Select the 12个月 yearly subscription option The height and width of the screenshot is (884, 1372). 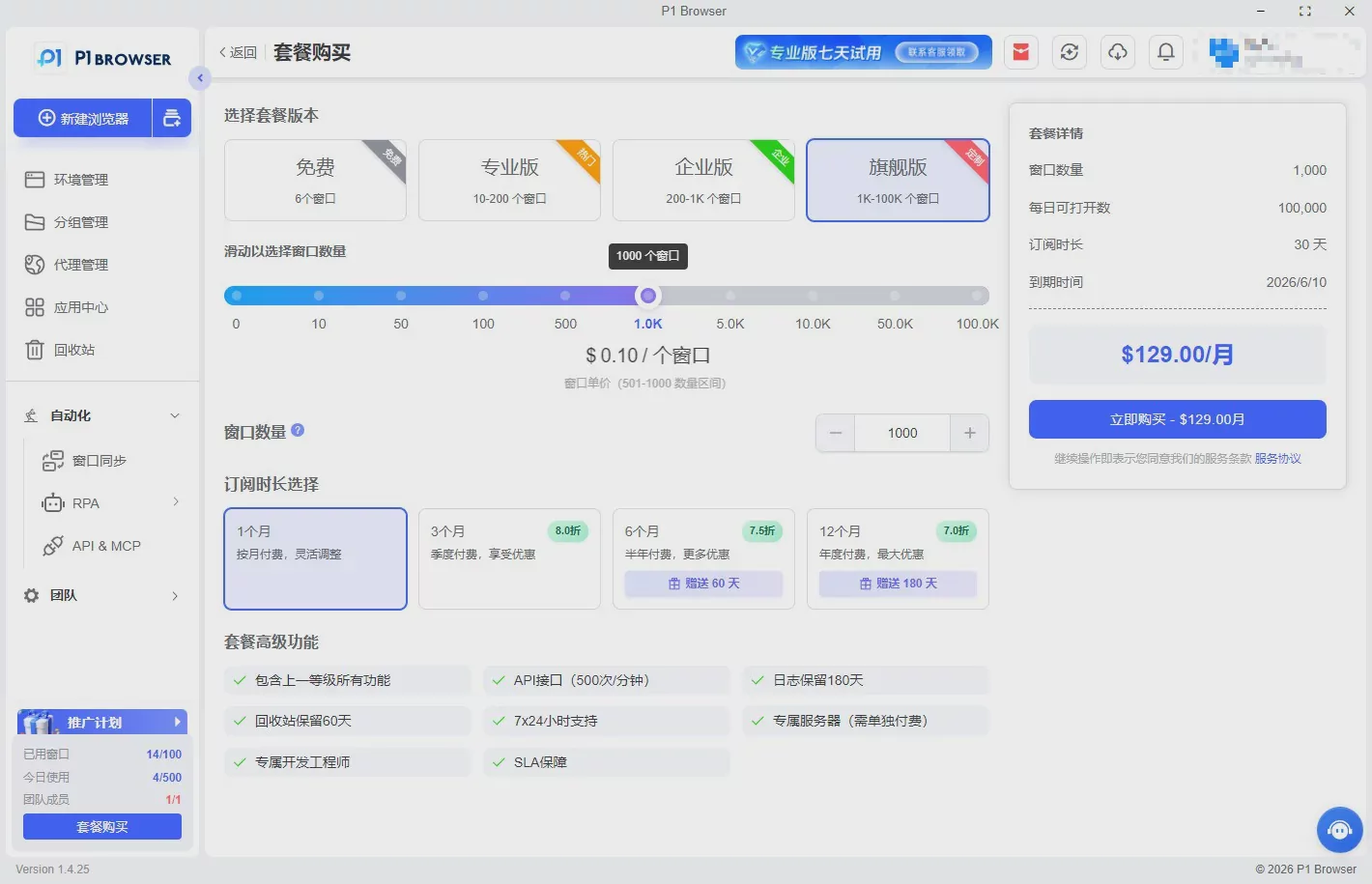pyautogui.click(x=898, y=558)
